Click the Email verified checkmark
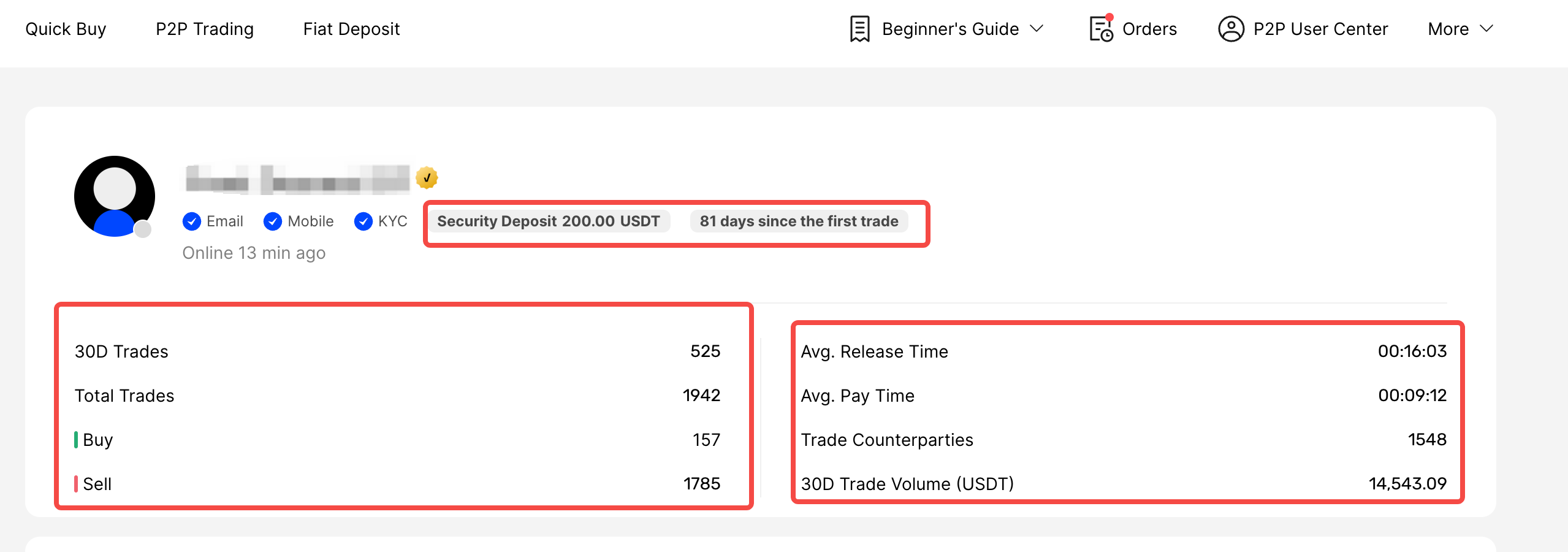This screenshot has height=552, width=1568. point(192,221)
